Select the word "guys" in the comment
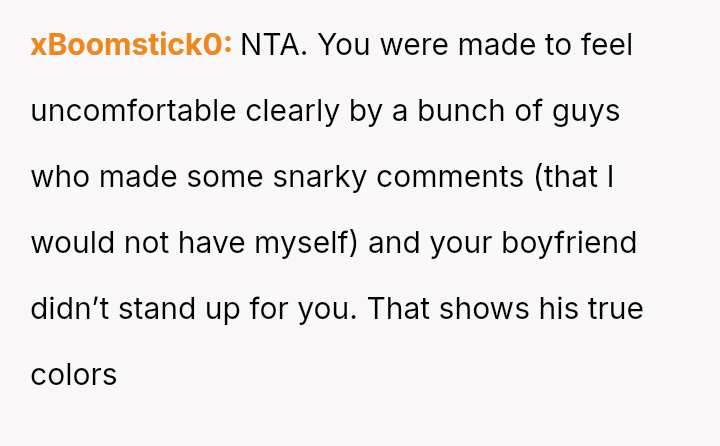The height and width of the screenshot is (446, 720). tap(586, 111)
